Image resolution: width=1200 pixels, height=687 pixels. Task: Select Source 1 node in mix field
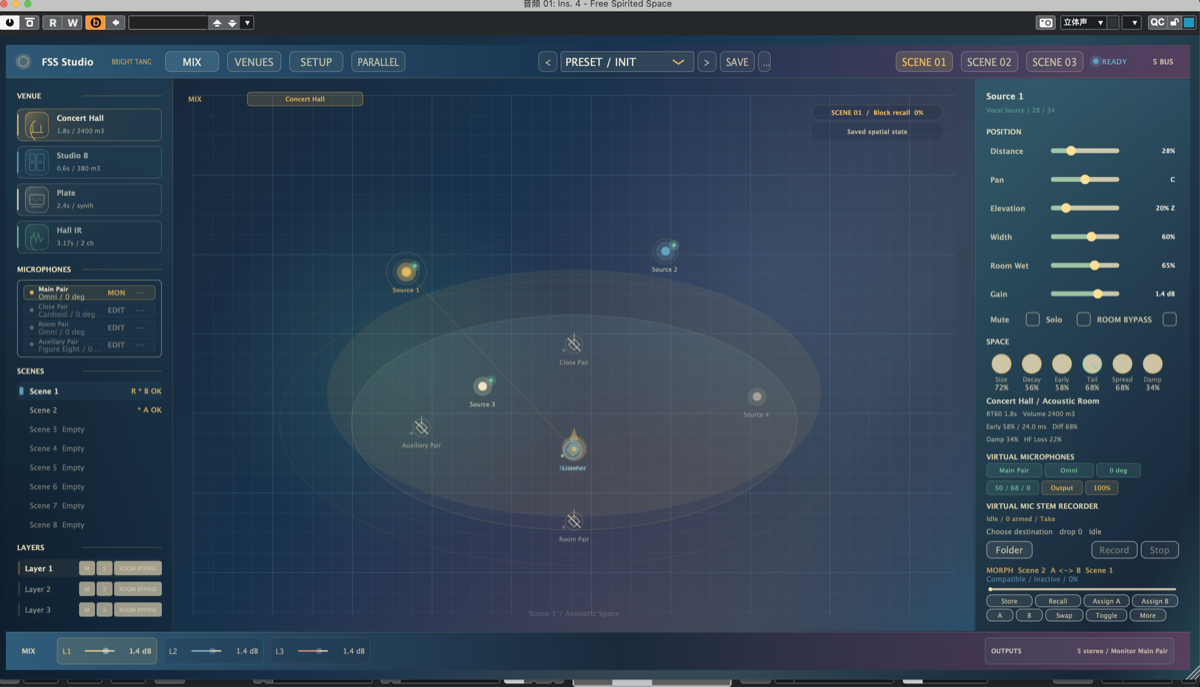coord(405,272)
